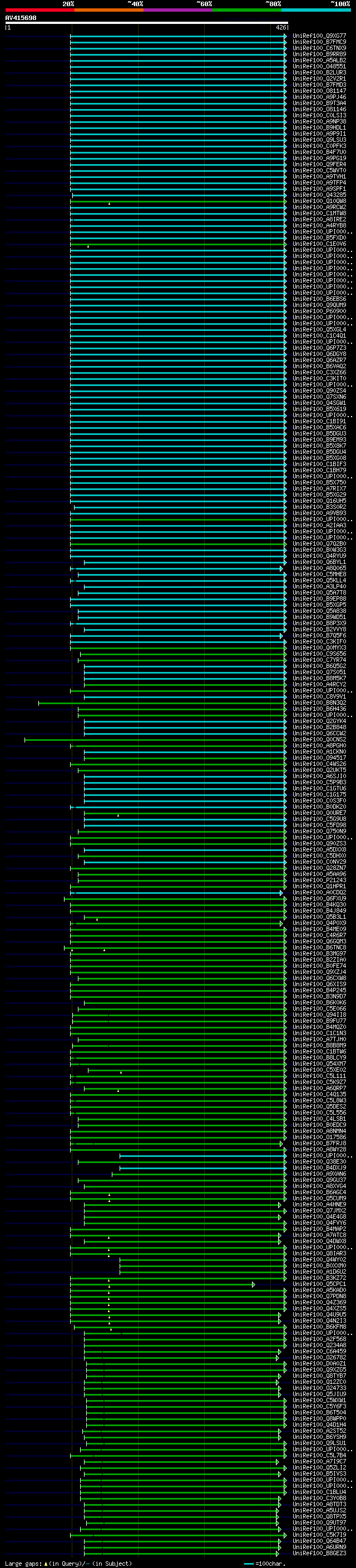Select the UniRef100_Q16UH5 label
Screen dimensions: 356x1568
click(x=319, y=501)
